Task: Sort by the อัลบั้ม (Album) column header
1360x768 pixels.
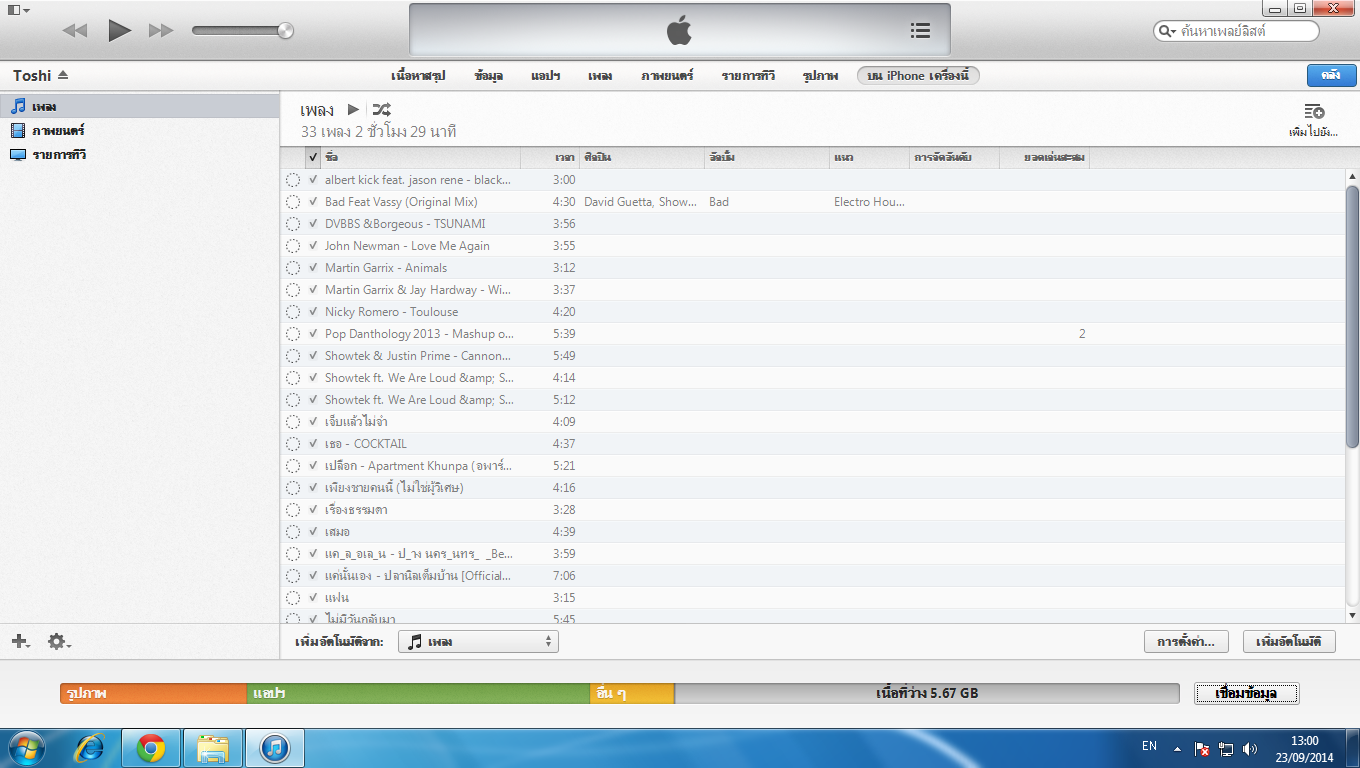Action: click(x=767, y=157)
